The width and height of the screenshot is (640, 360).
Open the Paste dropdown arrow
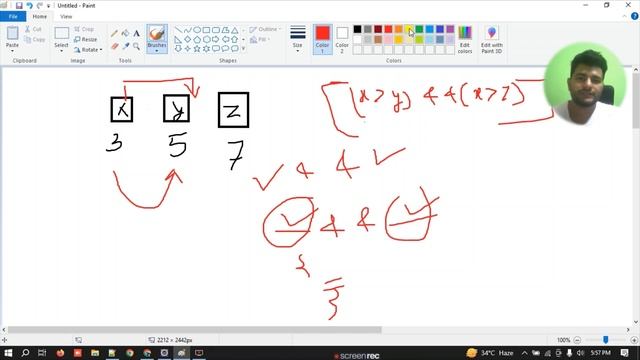pyautogui.click(x=12, y=51)
